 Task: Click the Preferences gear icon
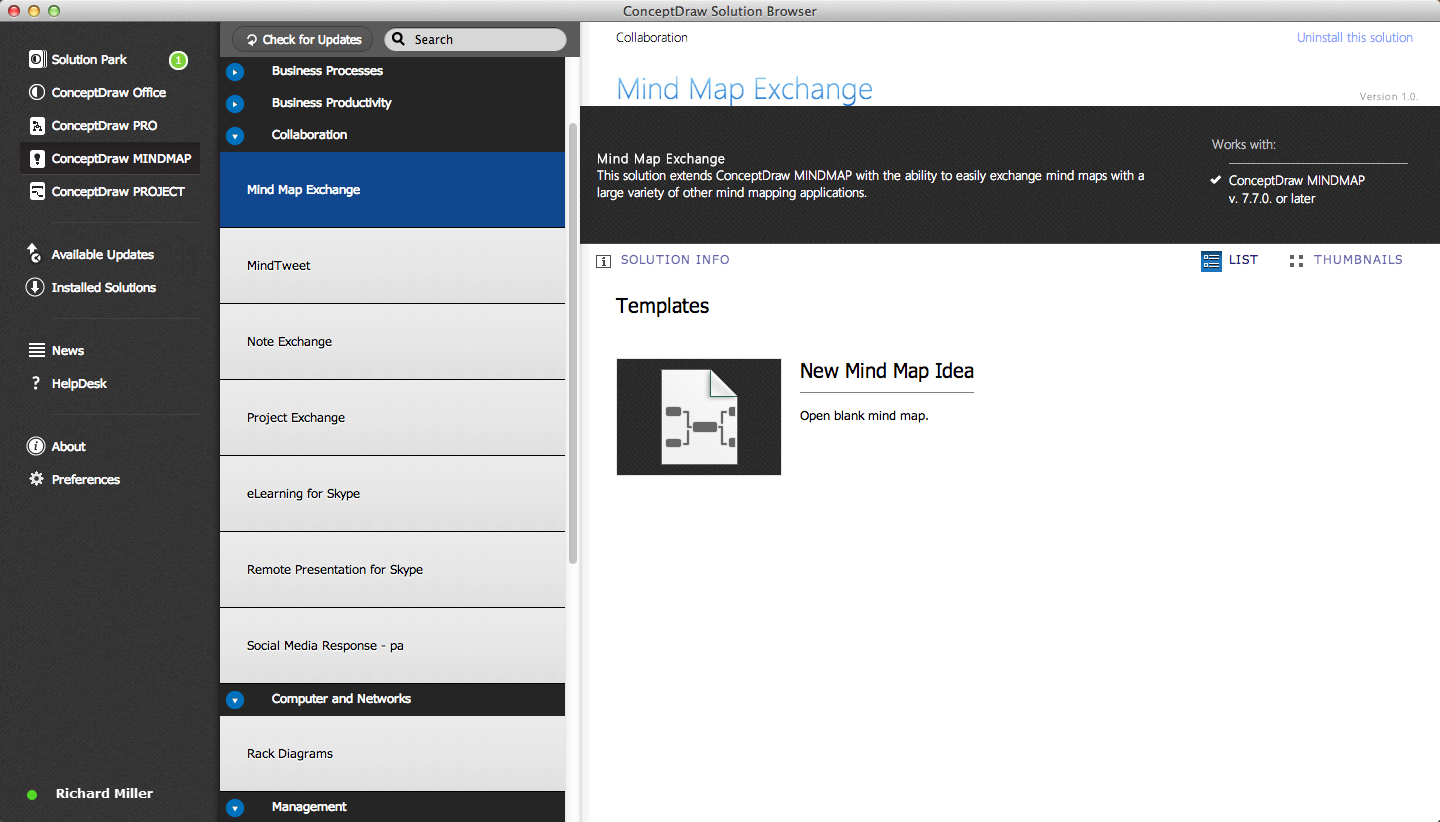36,480
